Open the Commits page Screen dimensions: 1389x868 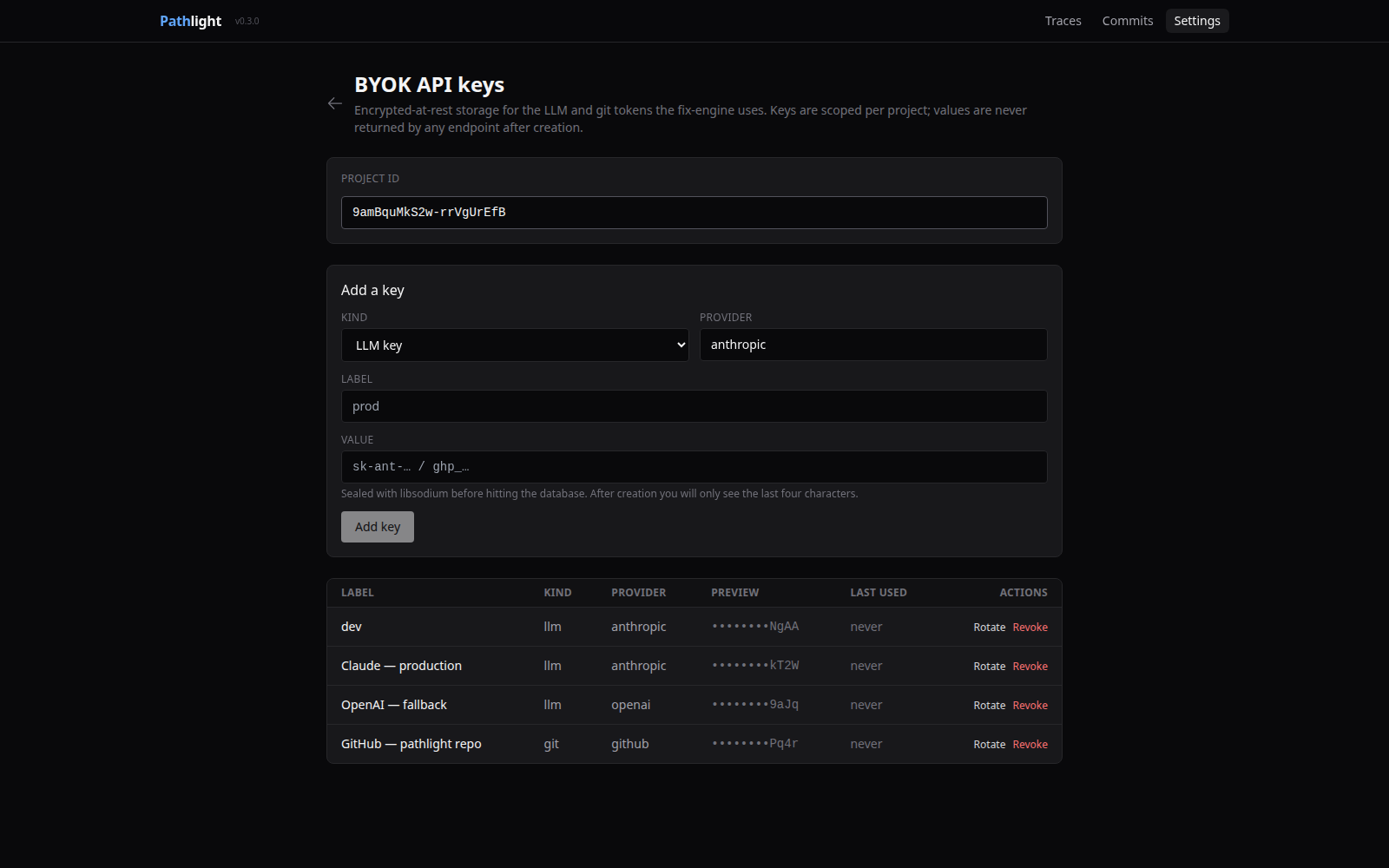(x=1127, y=21)
